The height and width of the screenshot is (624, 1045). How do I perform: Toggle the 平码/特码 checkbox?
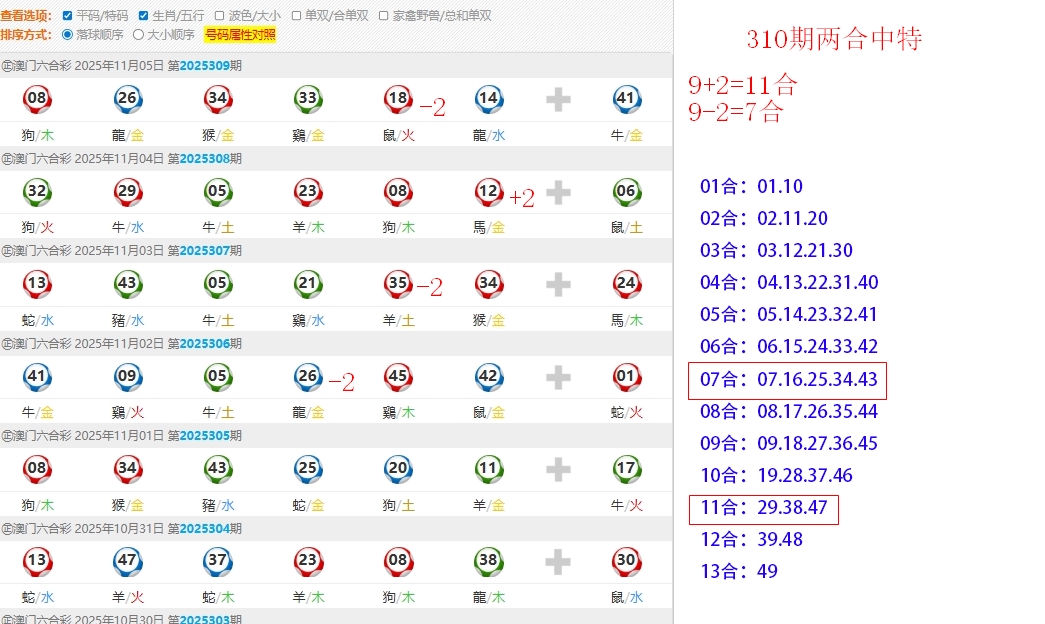(x=67, y=16)
